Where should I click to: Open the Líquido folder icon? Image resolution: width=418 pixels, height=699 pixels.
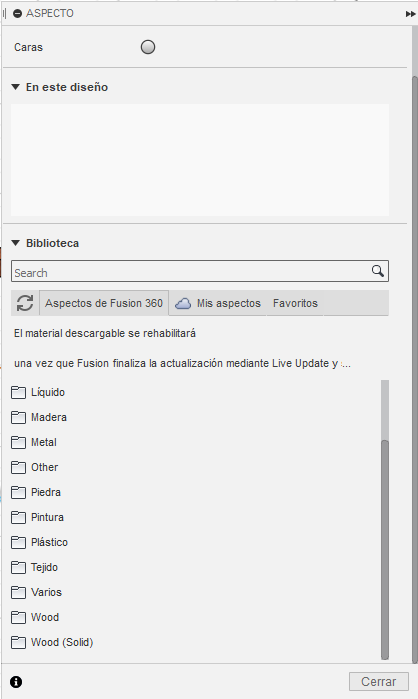click(18, 392)
